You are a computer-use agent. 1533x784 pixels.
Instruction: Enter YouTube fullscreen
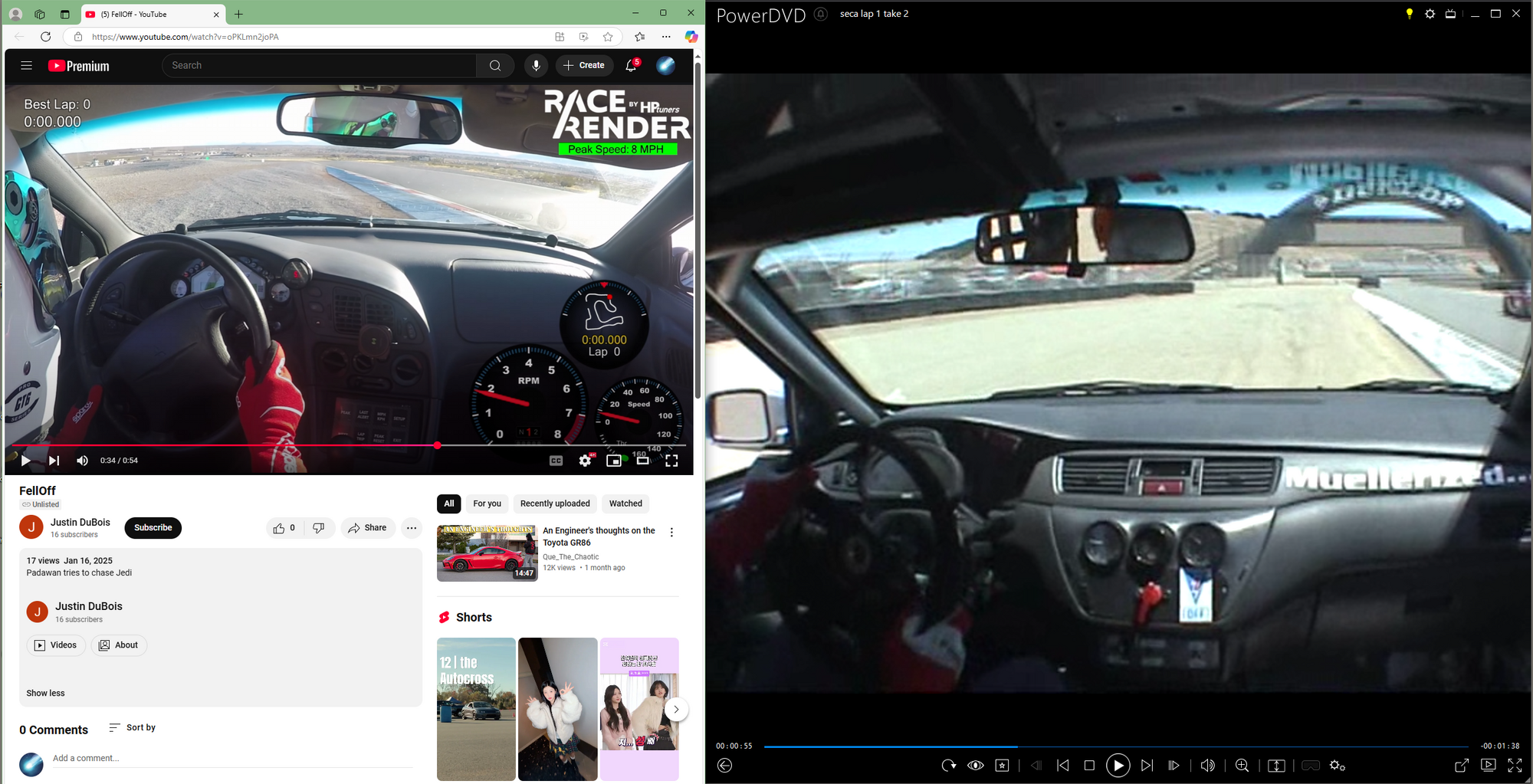tap(671, 461)
